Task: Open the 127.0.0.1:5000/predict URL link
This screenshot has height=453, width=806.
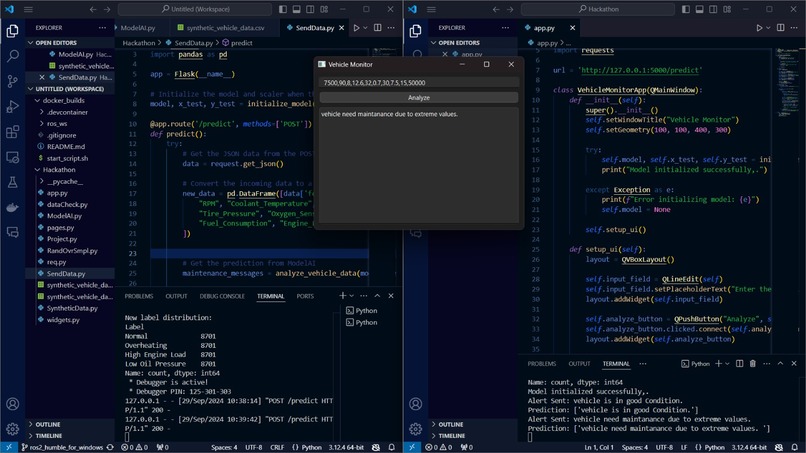Action: click(x=640, y=70)
